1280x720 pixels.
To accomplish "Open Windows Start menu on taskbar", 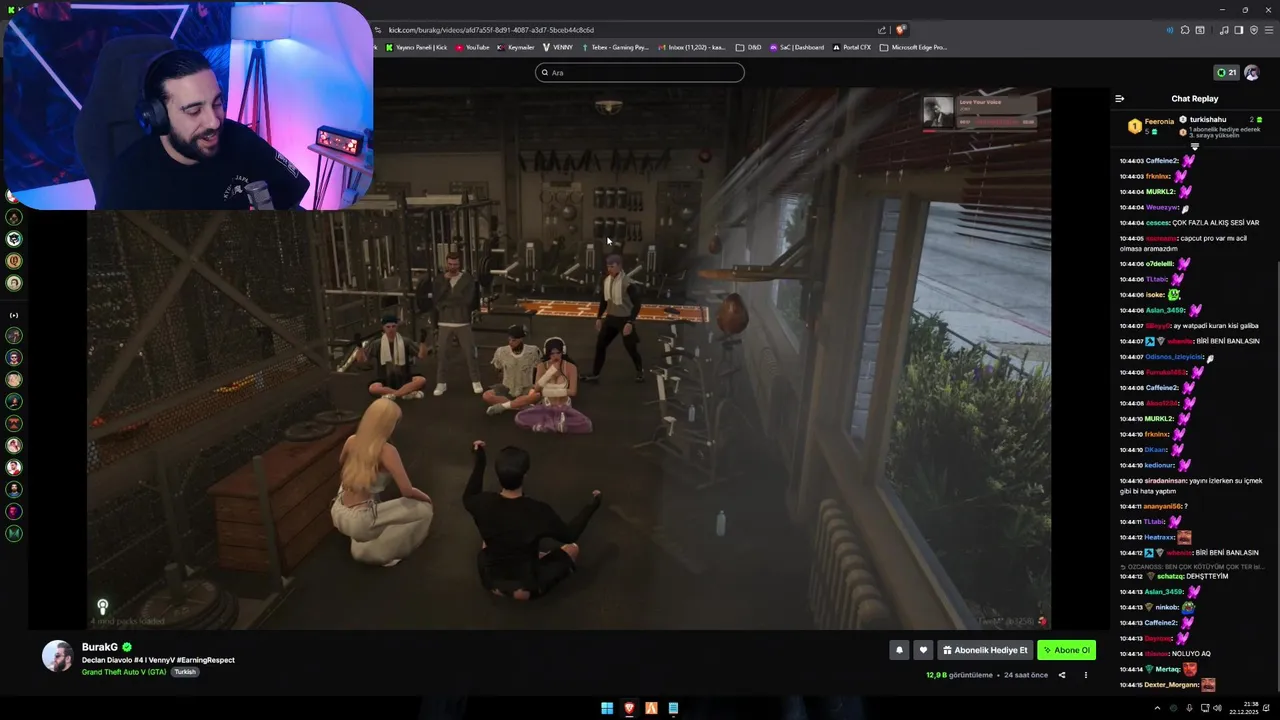I will coord(607,708).
